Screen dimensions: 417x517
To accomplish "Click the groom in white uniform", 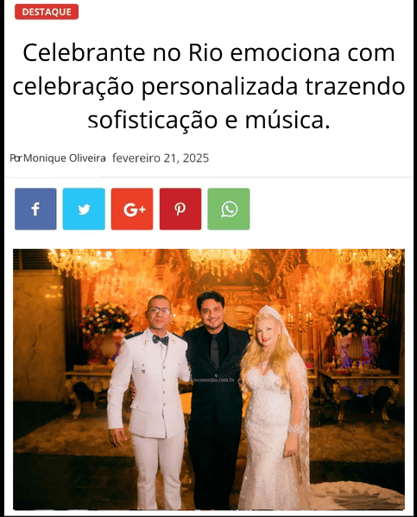I will click(x=150, y=402).
